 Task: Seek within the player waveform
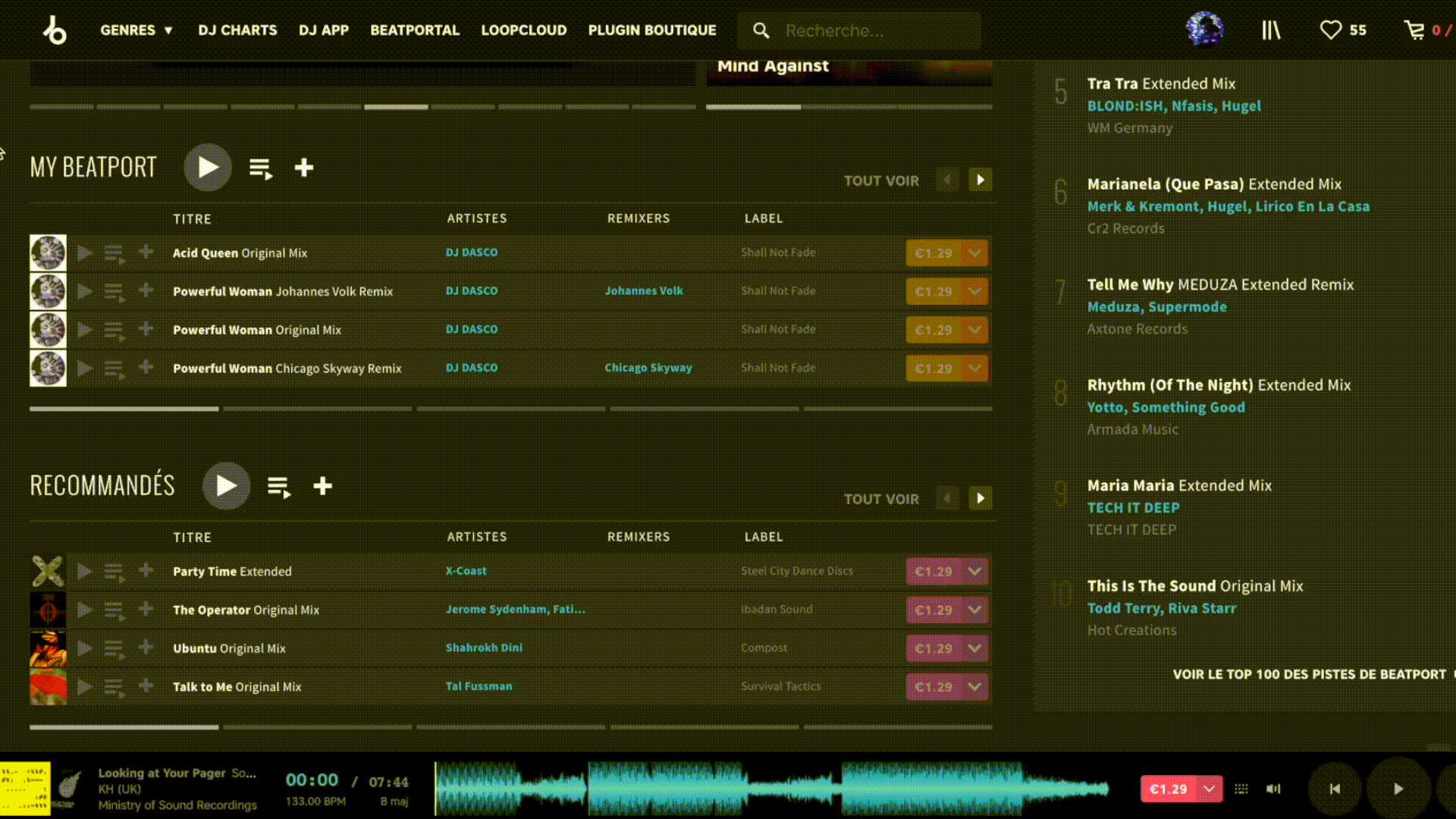coord(772,789)
